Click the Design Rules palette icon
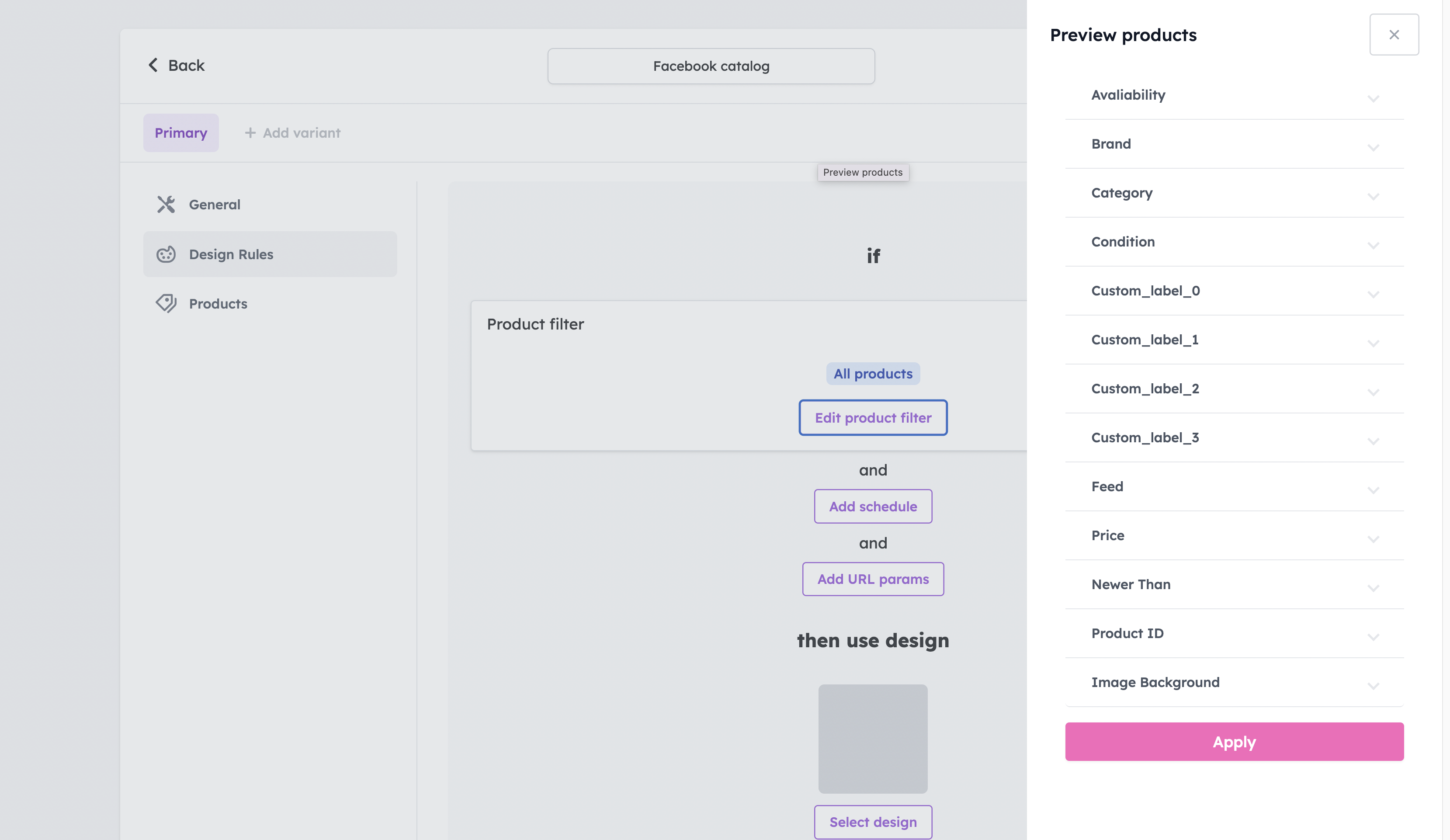 coord(166,254)
